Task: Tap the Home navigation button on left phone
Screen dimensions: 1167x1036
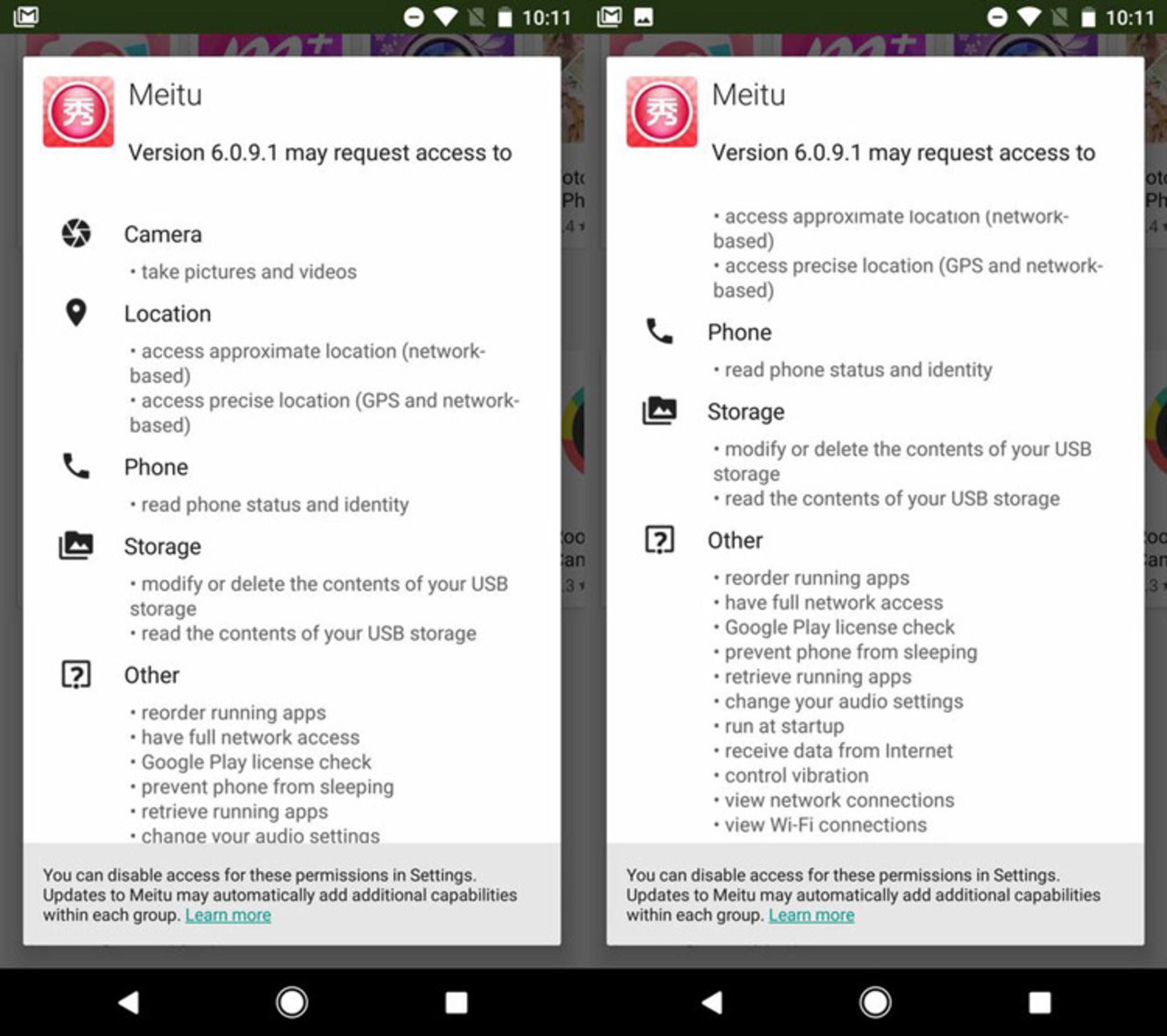Action: 292,1003
